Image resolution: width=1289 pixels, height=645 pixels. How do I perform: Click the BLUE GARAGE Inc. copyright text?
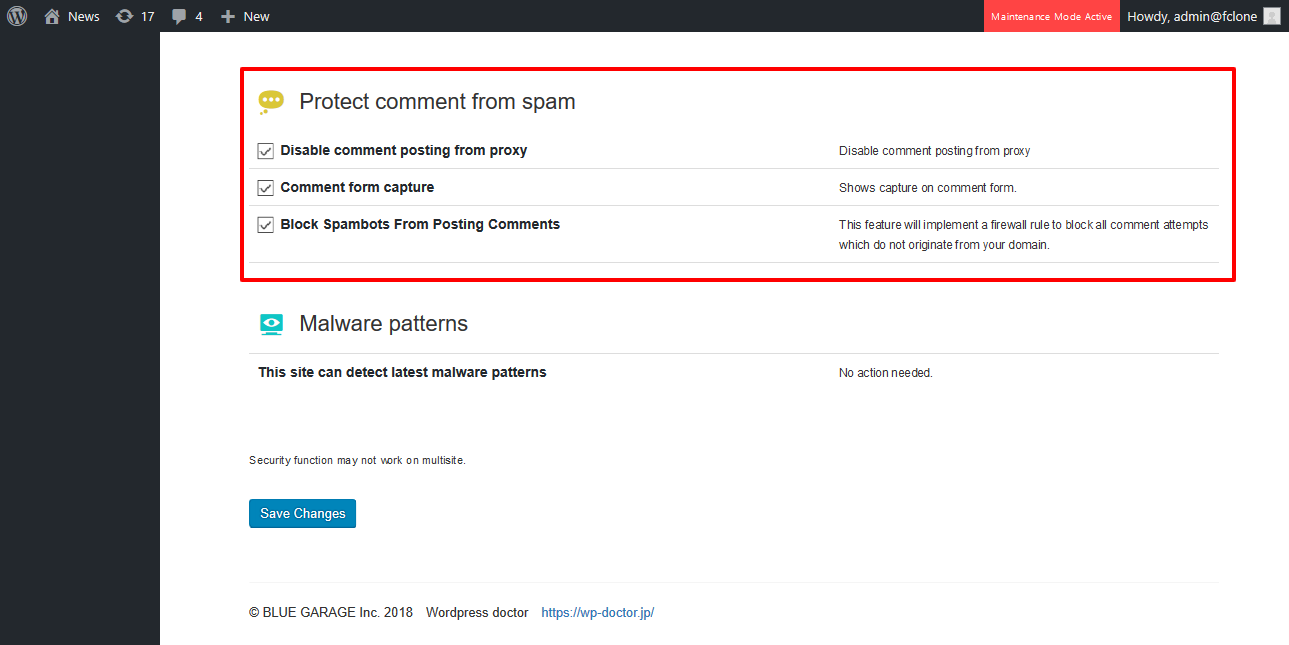pos(330,613)
